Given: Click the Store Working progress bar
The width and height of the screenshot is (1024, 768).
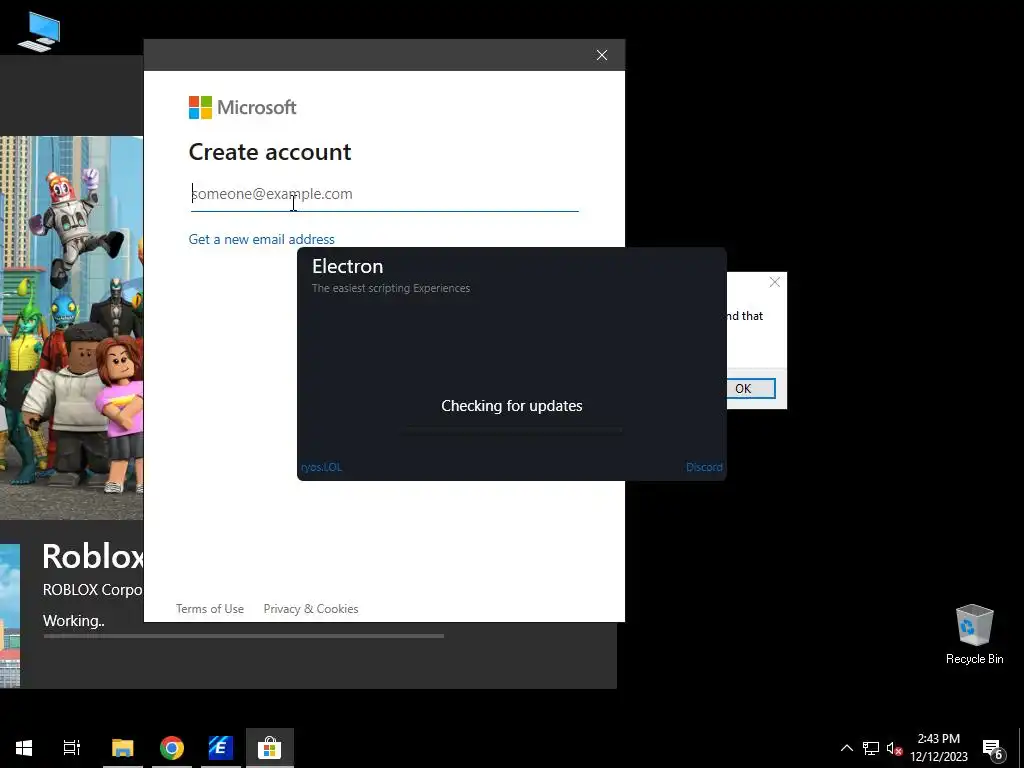Looking at the screenshot, I should (x=243, y=635).
